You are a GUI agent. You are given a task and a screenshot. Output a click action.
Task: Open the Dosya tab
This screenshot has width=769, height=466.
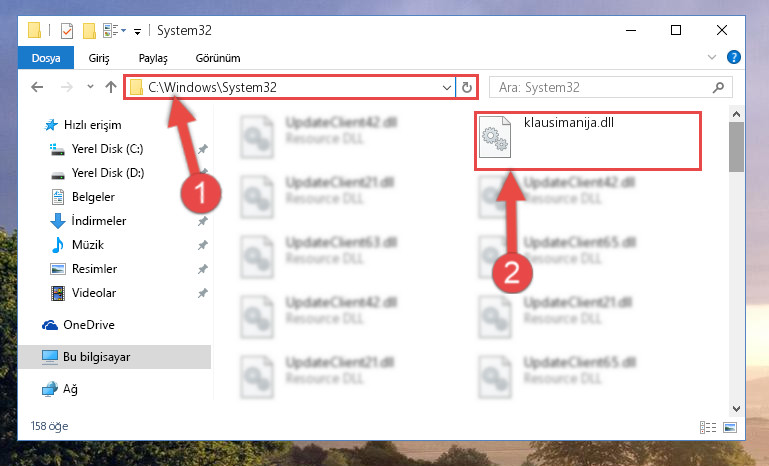46,58
